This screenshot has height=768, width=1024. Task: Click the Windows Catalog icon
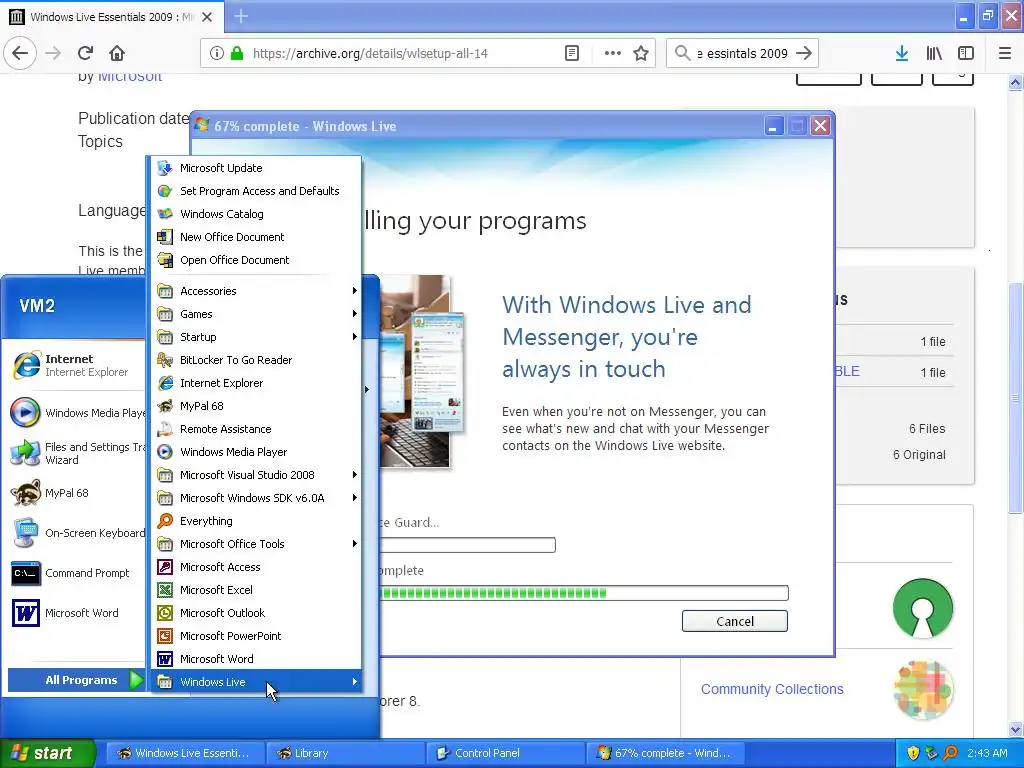165,214
